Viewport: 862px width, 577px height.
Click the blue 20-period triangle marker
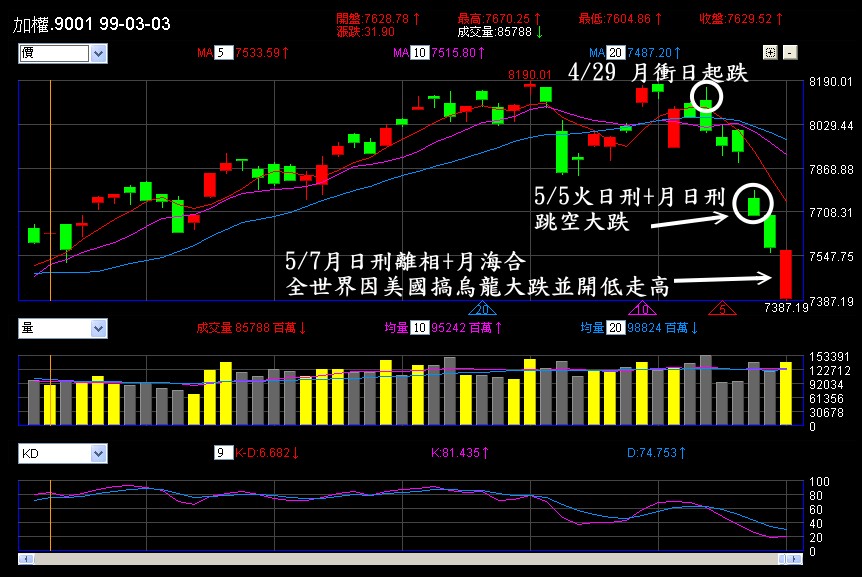click(x=484, y=310)
